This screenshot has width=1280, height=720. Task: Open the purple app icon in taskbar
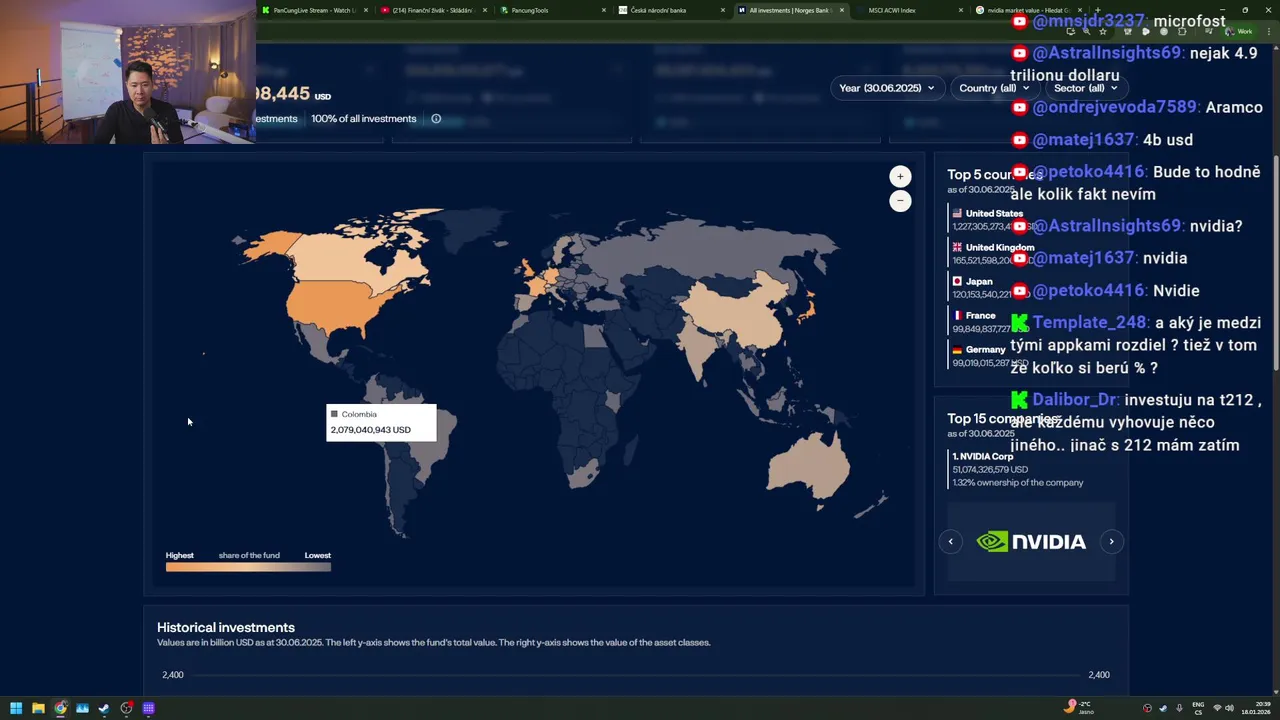pos(148,708)
